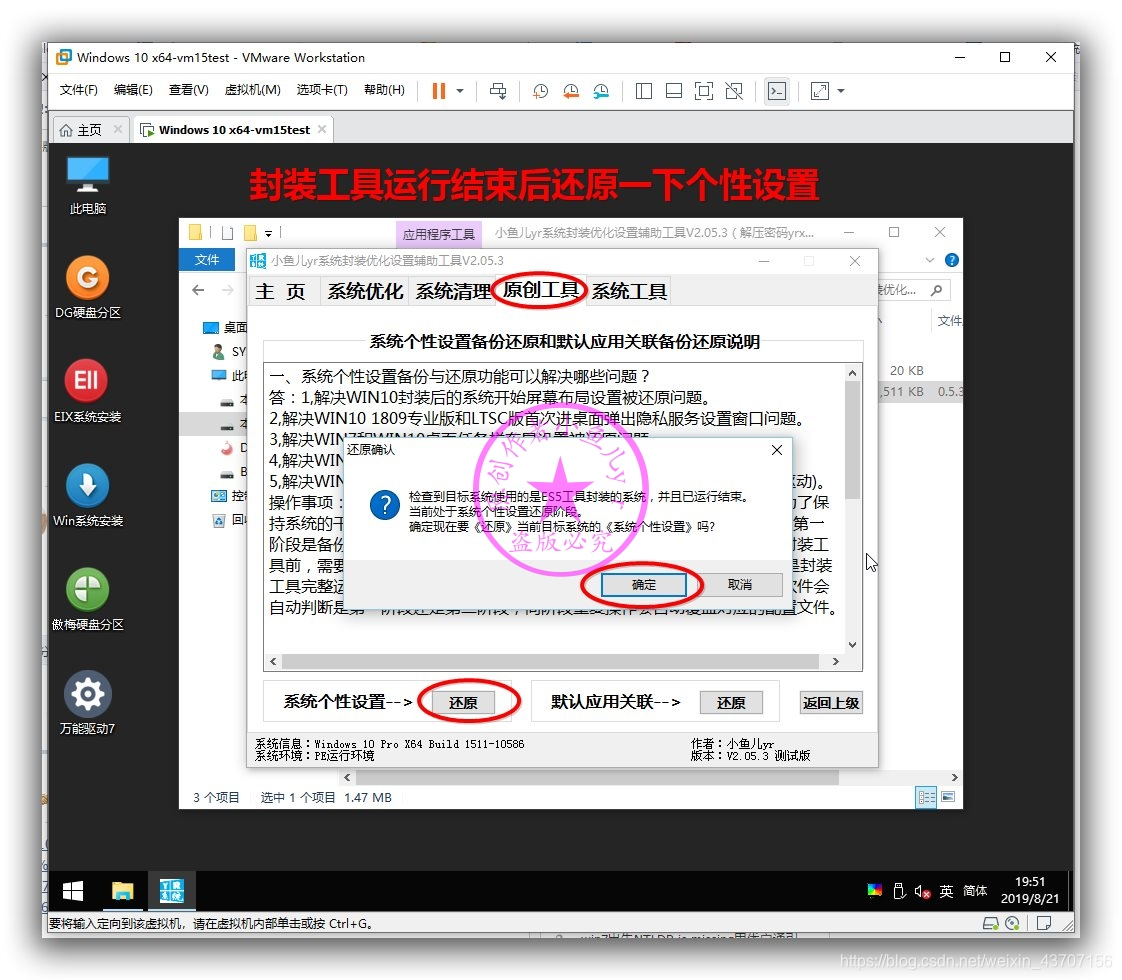The image size is (1122, 980).
Task: Open Quick Access Toolbar dropdown in Explorer
Action: pos(268,233)
